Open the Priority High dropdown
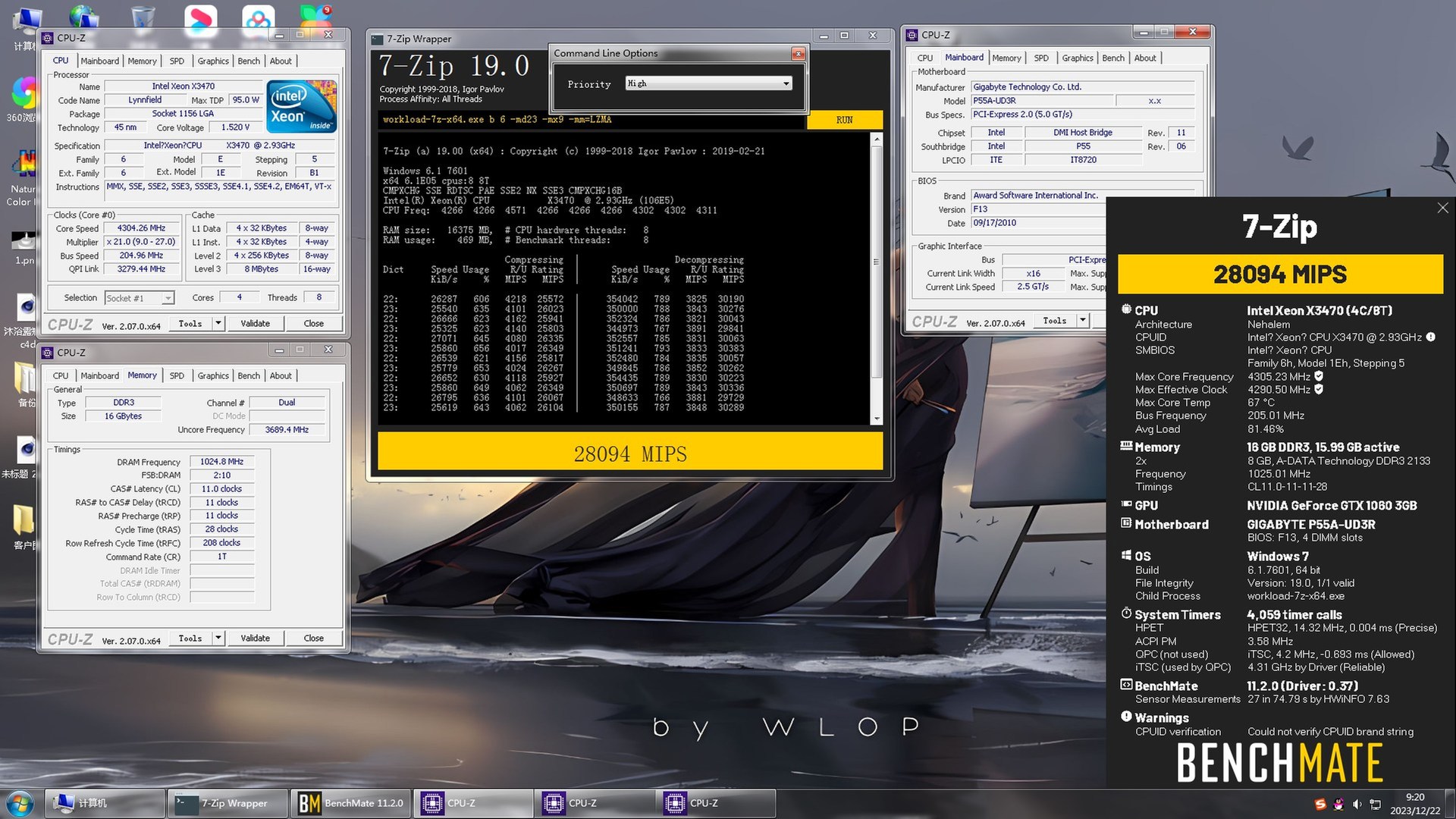Screen dimensions: 1456x819 [x=708, y=83]
